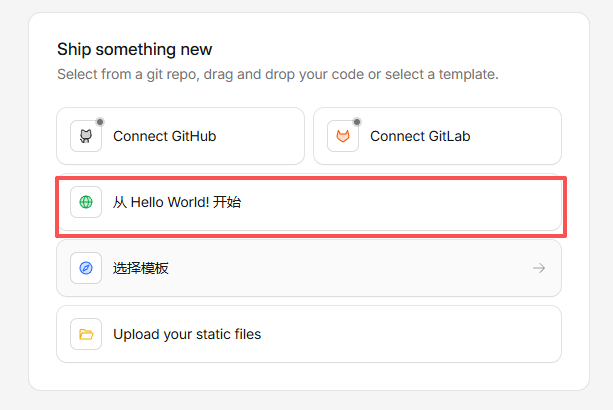
Task: Click the 'Connect GitLab' label text
Action: pyautogui.click(x=420, y=136)
